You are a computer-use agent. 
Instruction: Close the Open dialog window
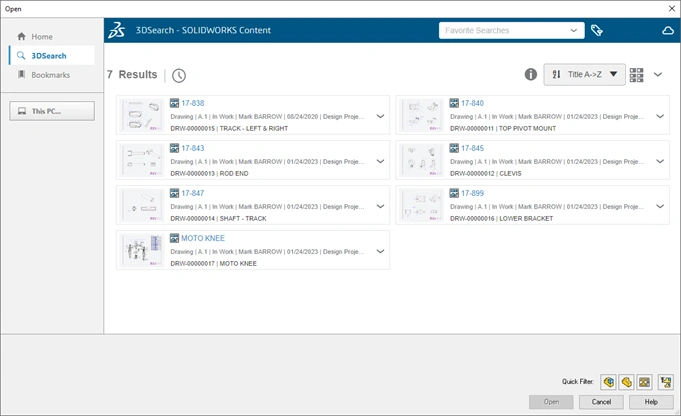coord(671,9)
